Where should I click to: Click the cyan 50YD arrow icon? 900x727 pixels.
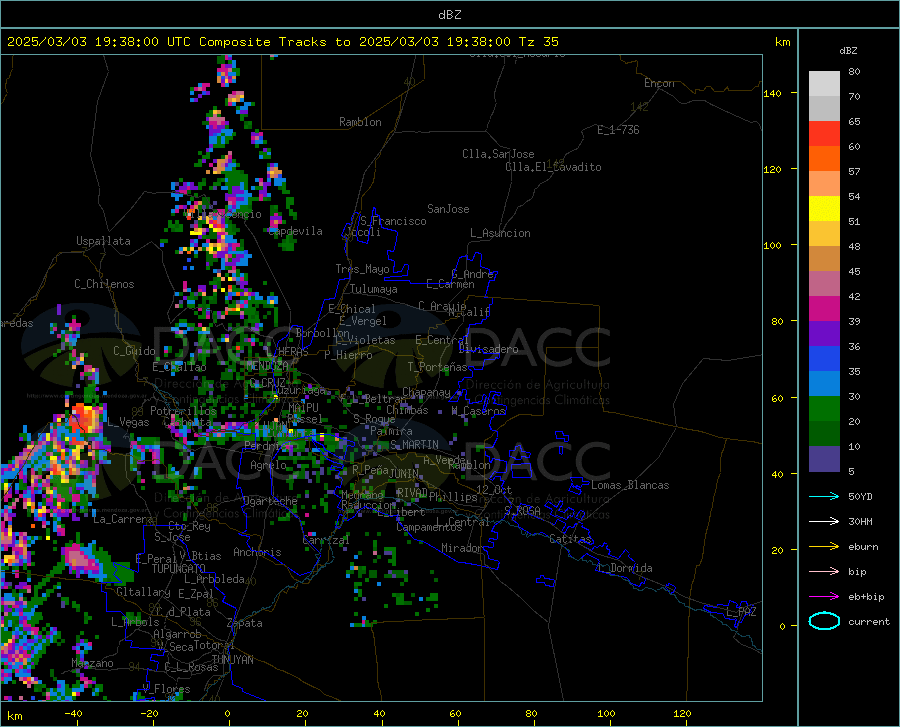click(x=824, y=496)
